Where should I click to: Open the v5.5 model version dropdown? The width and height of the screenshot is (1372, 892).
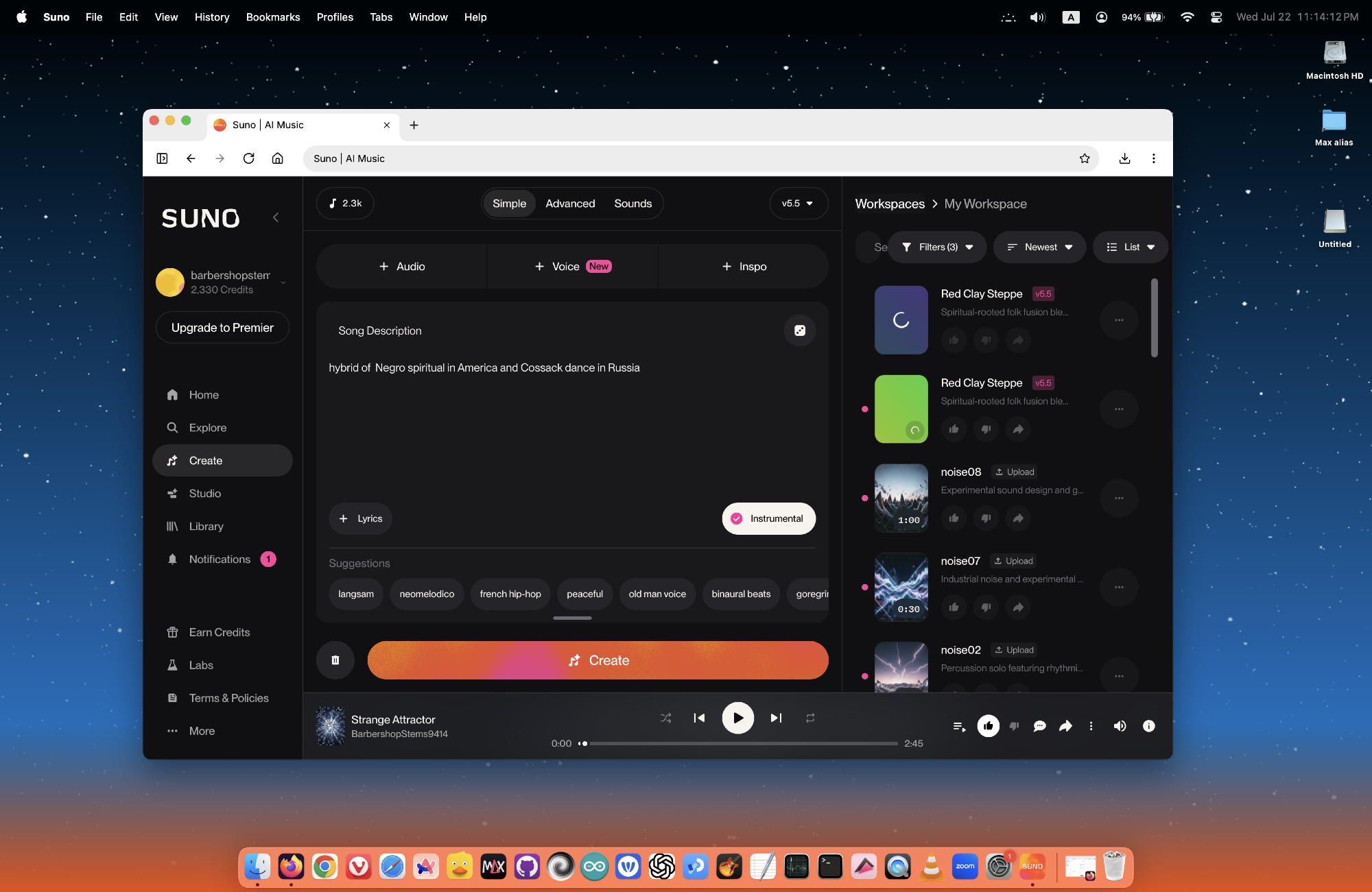tap(799, 204)
